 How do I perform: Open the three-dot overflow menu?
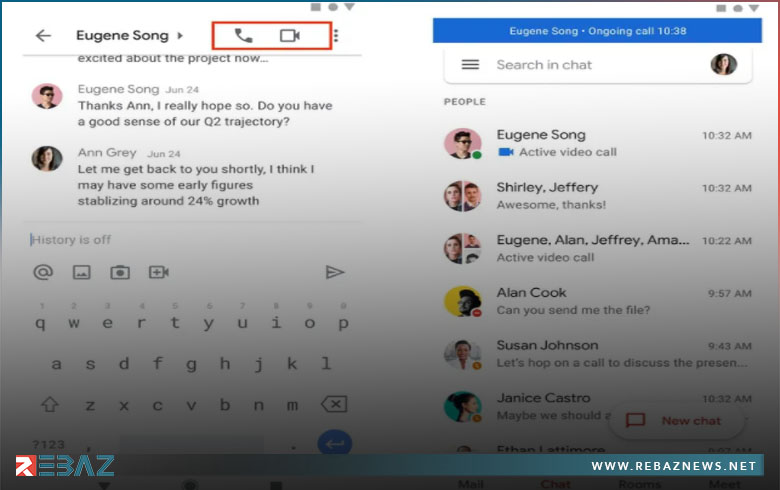[x=336, y=36]
